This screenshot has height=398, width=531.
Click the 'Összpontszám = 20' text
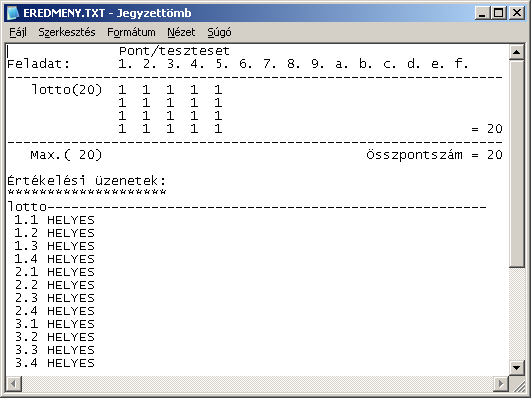(x=434, y=155)
